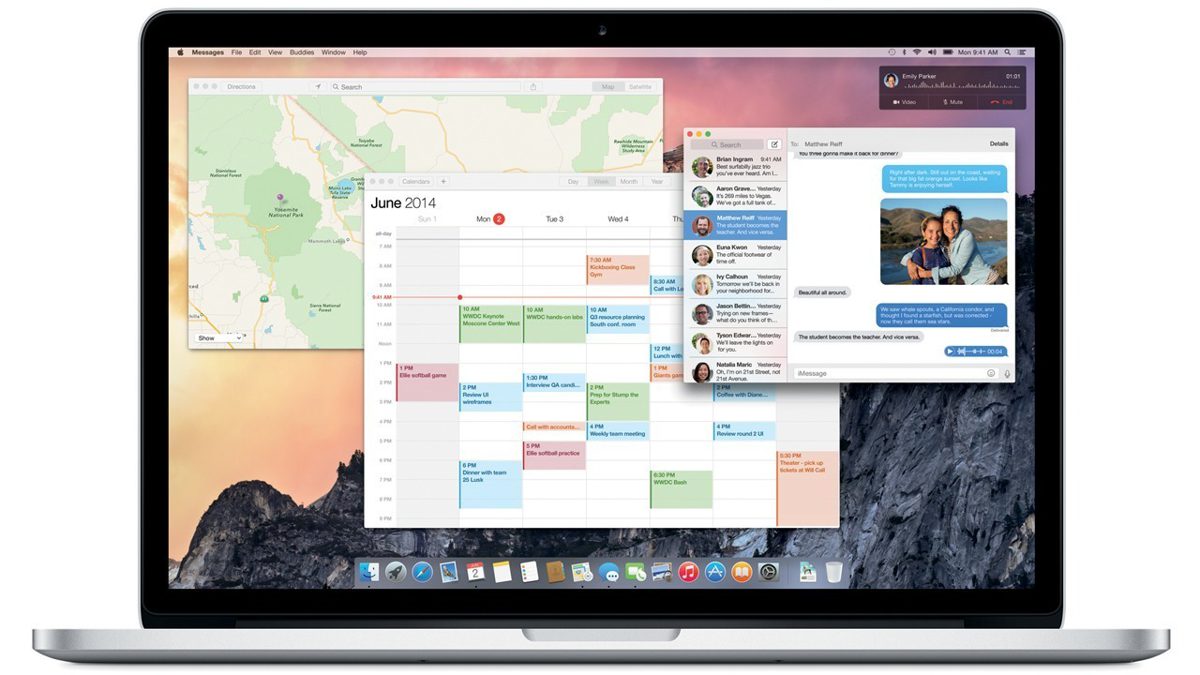Switch Maps to Satellite view

coord(640,87)
